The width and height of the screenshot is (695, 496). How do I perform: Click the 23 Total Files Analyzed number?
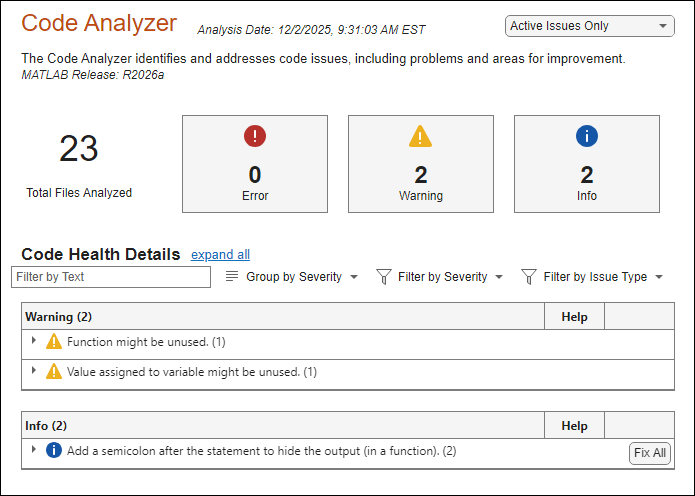tap(78, 148)
